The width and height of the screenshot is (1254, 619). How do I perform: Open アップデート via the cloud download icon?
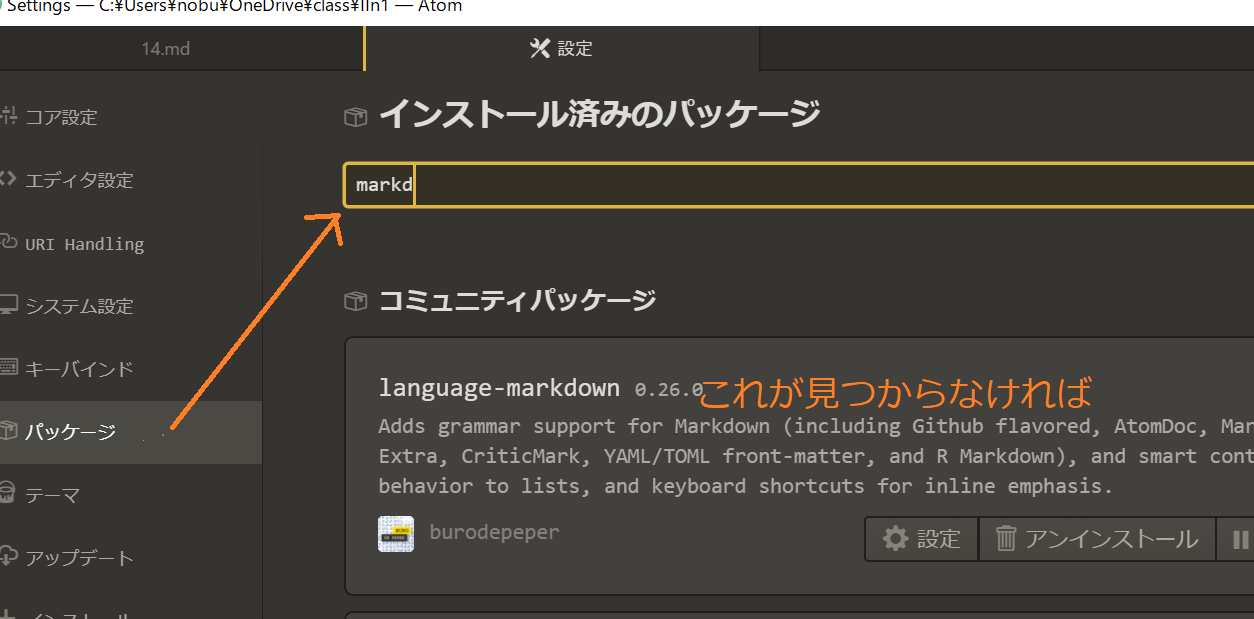click(x=9, y=557)
